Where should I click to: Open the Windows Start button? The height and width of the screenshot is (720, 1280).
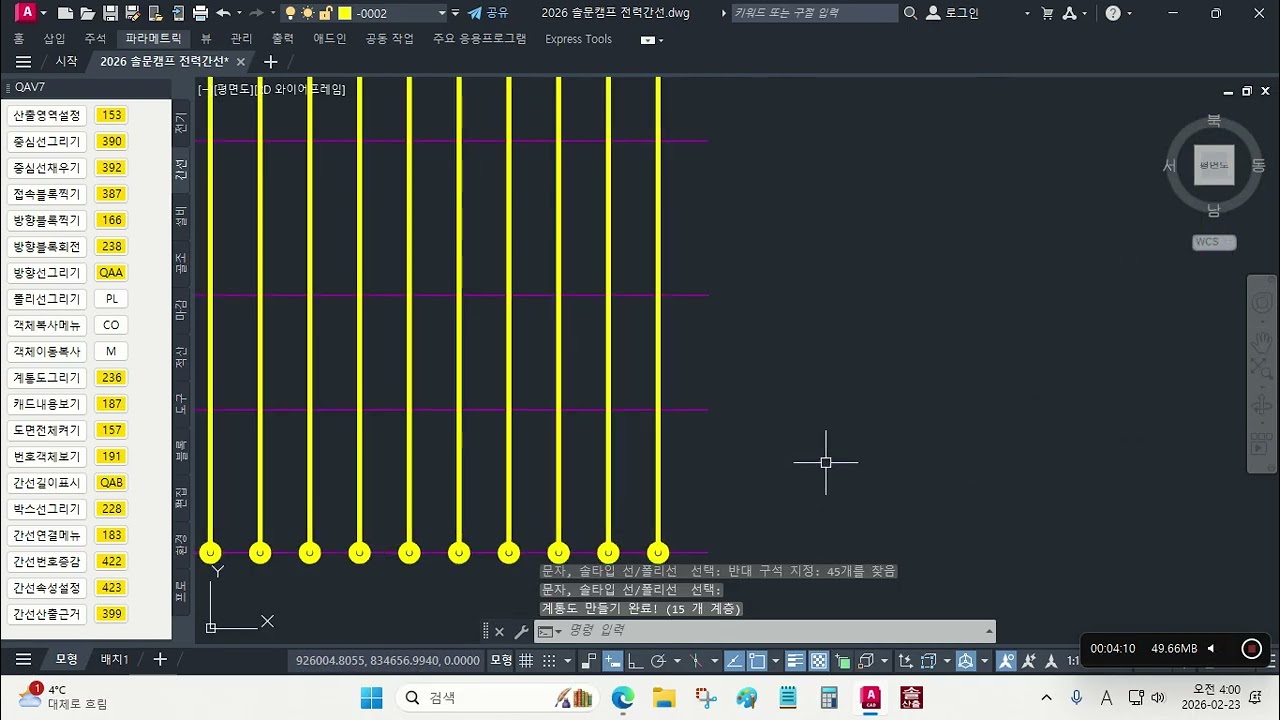click(x=371, y=698)
